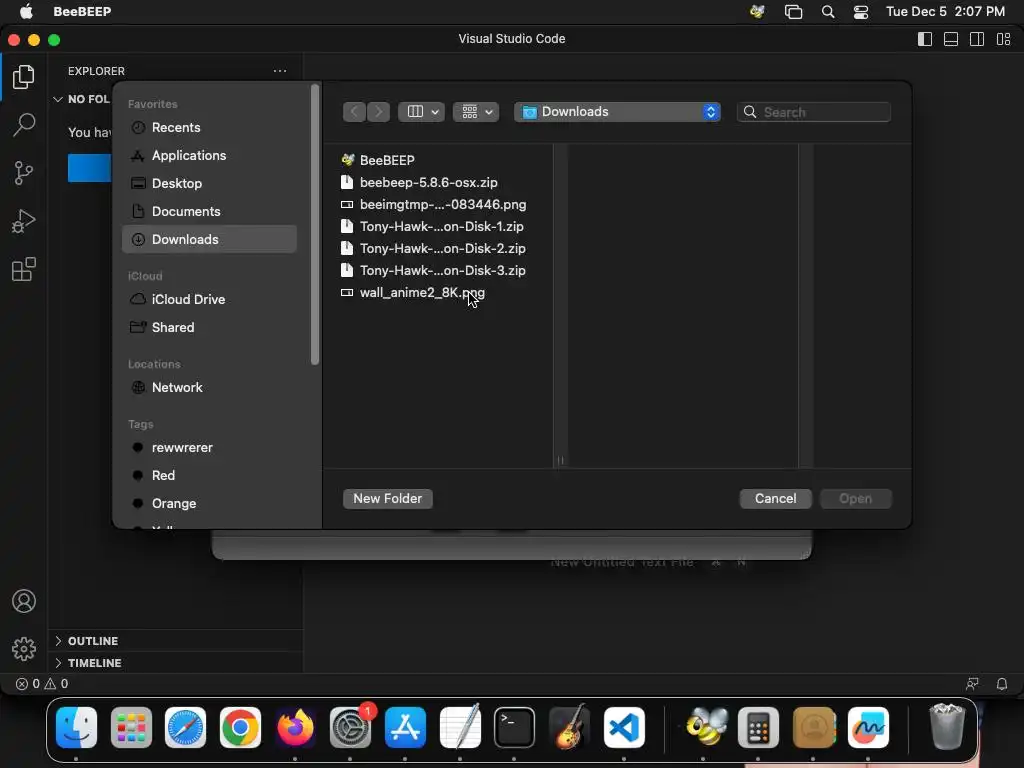Open Visual Studio Code from Dock
Screen dimensions: 1024x768
pyautogui.click(x=624, y=728)
